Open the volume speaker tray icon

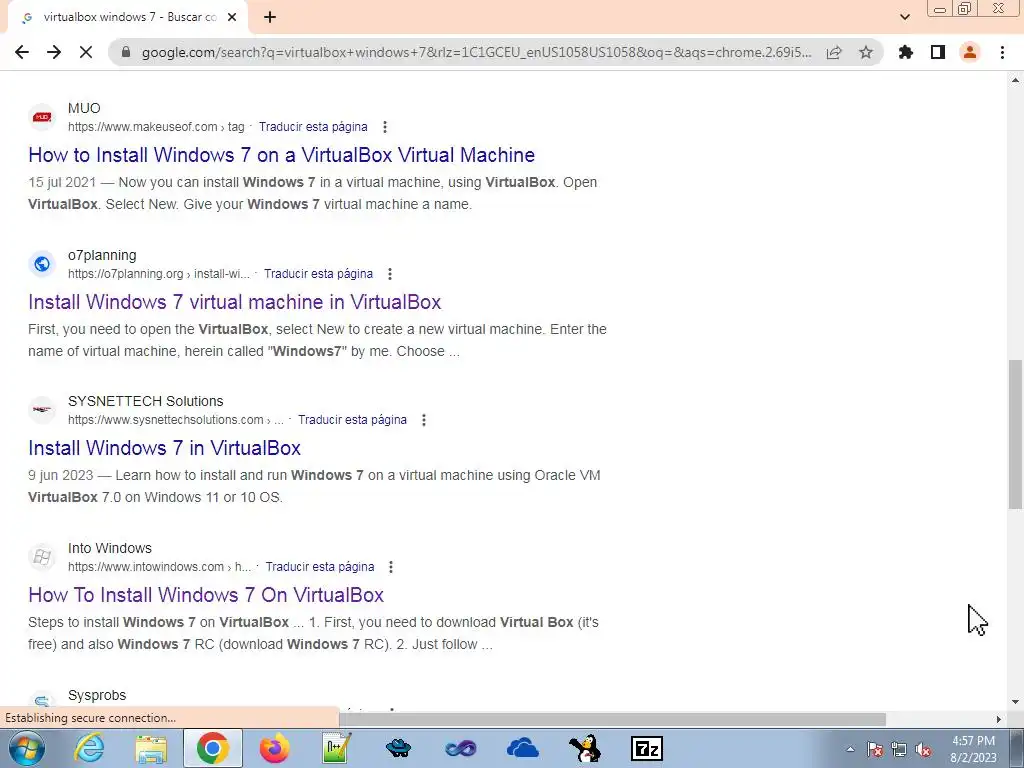pyautogui.click(x=923, y=749)
